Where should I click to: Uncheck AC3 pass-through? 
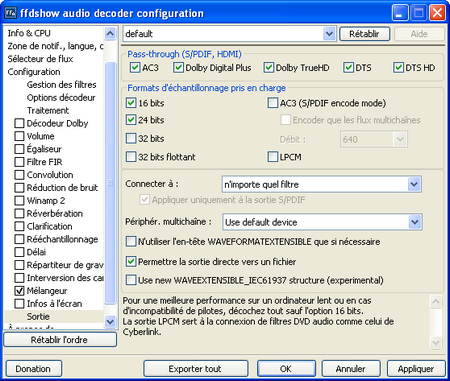click(135, 68)
